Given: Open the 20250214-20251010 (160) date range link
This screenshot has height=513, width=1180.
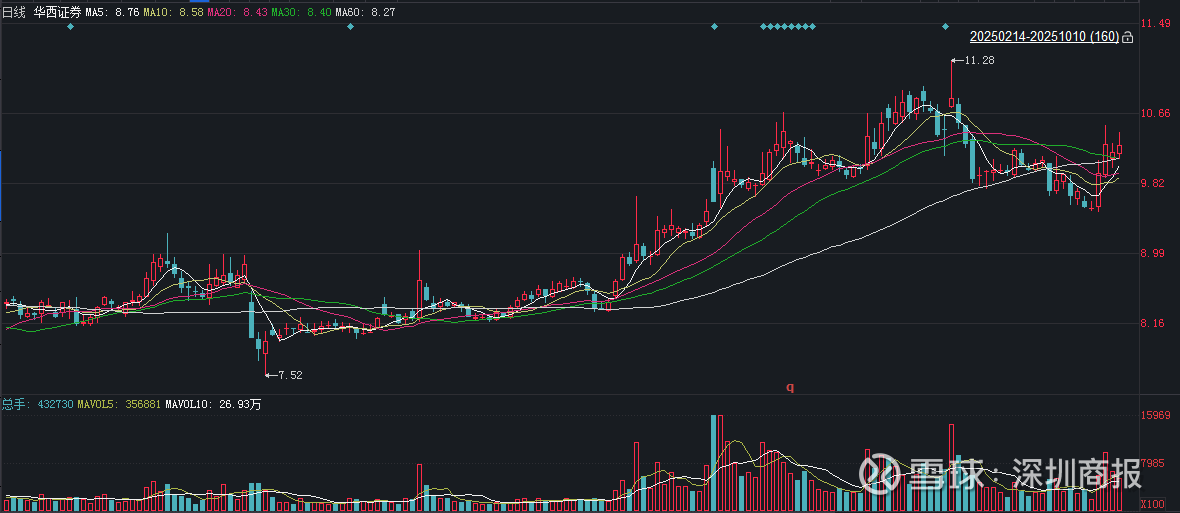Looking at the screenshot, I should point(1044,37).
